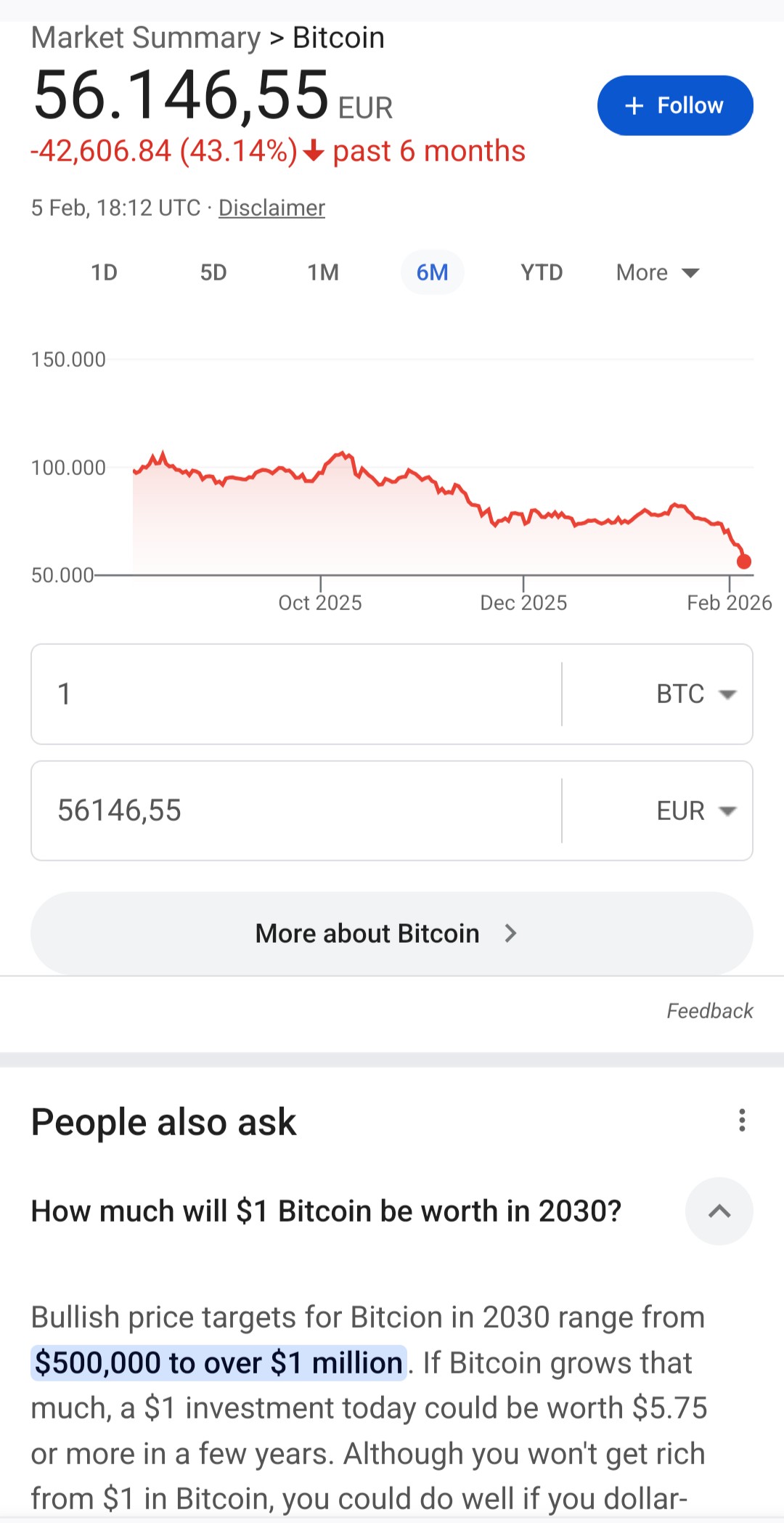Select the 5D time range tab
784x1523 pixels.
(x=213, y=273)
